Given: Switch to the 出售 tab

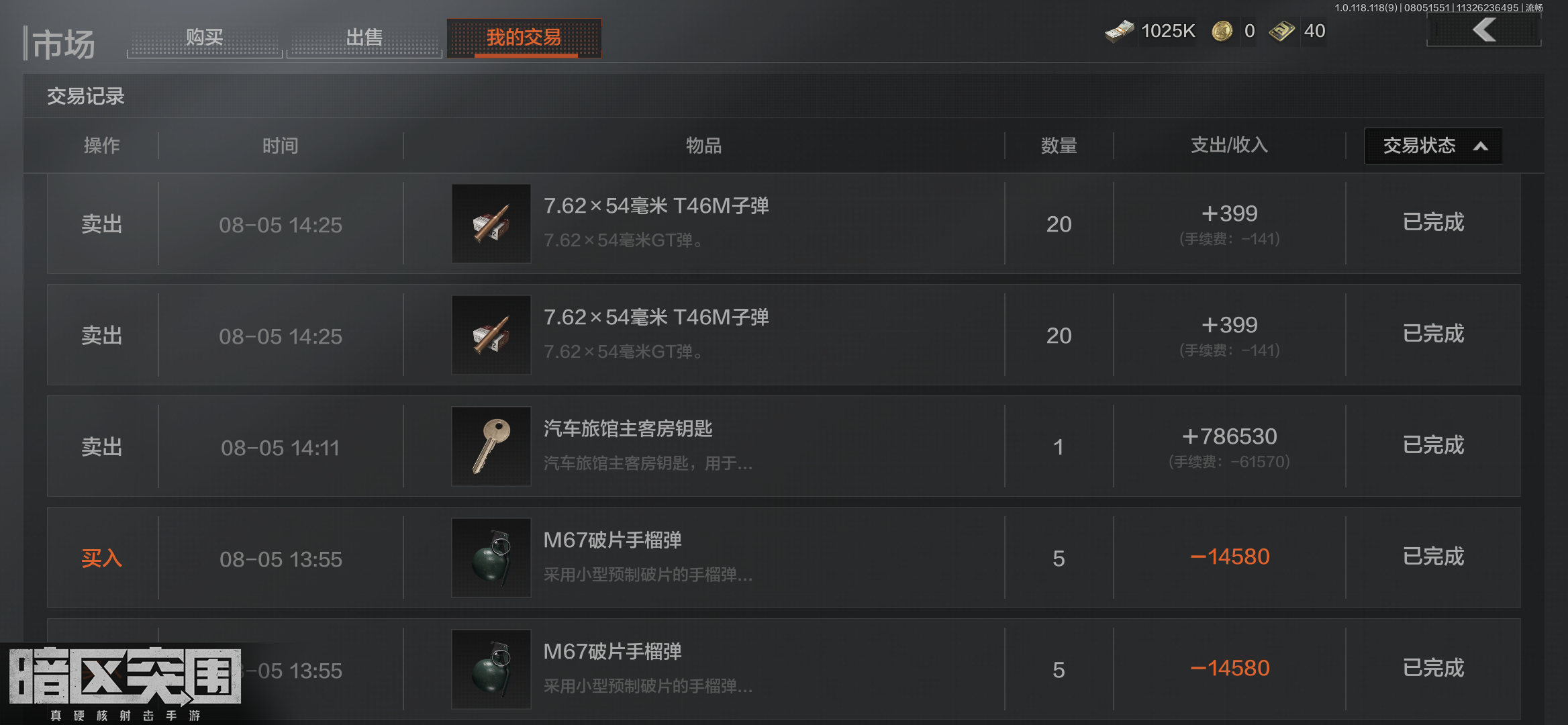Looking at the screenshot, I should coord(364,38).
